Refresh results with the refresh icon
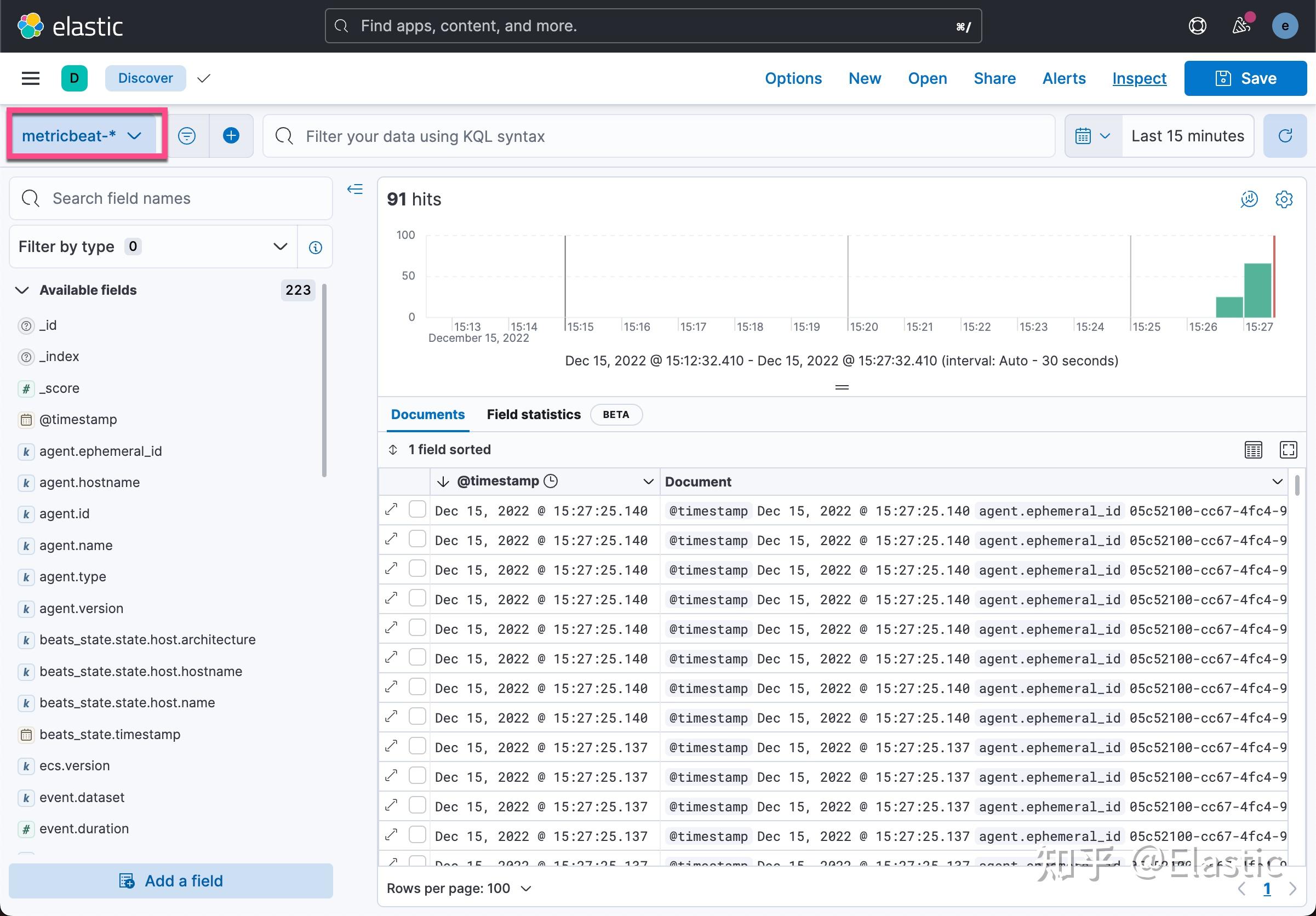Screen dimensions: 1316x916 tap(1285, 135)
